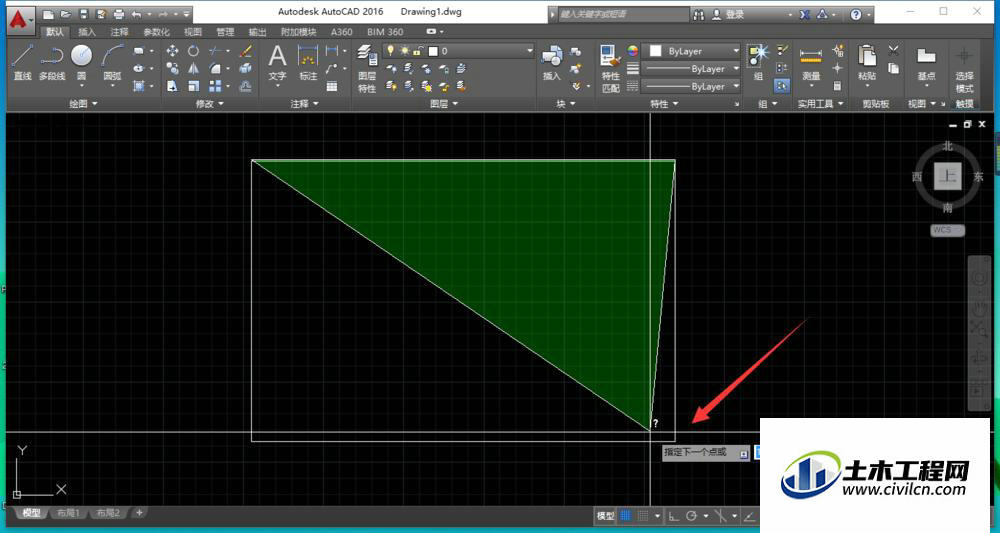Screen dimensions: 1000x533
Task: Switch to Layout1 (布局1) tab
Action: click(68, 513)
